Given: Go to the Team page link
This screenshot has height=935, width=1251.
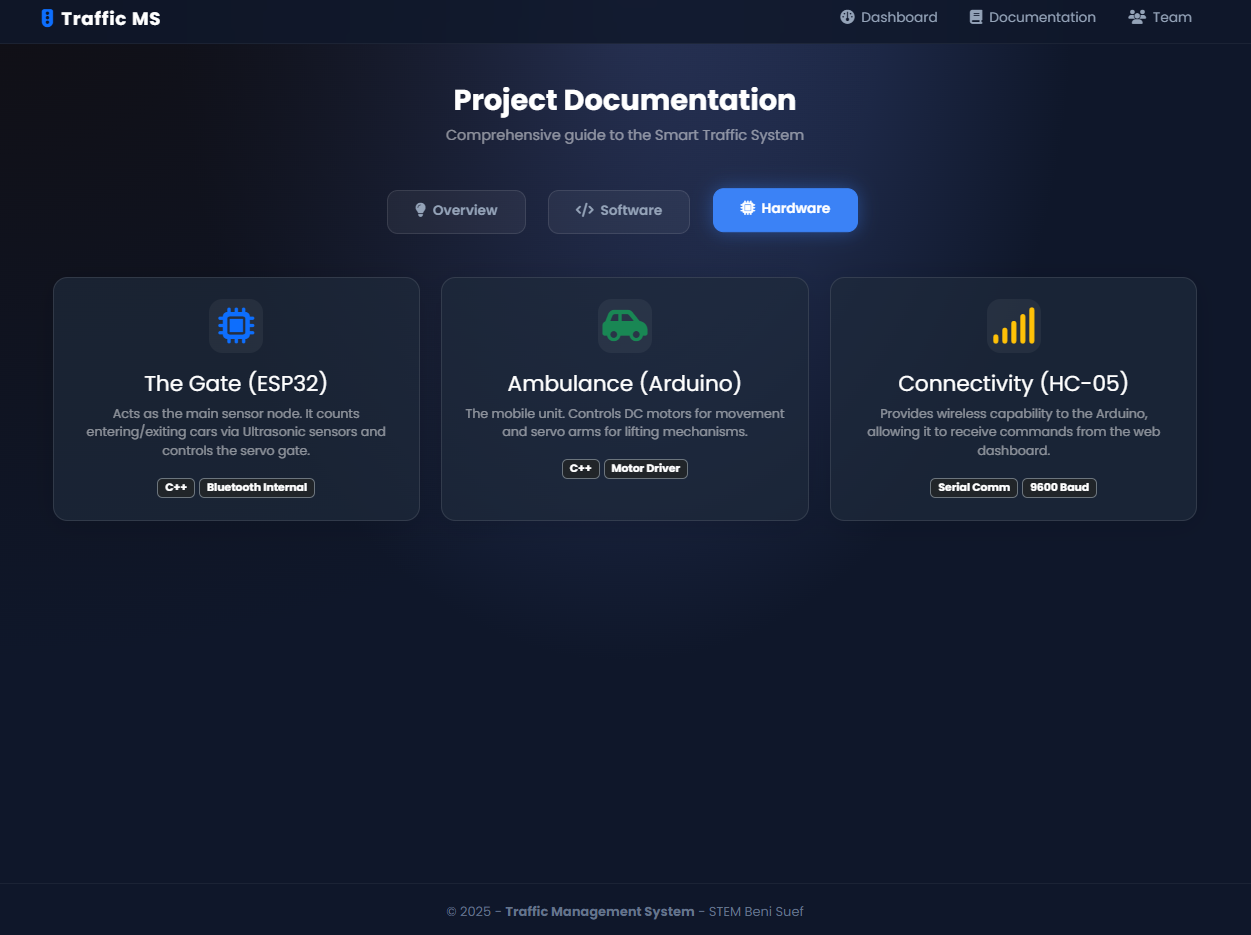Looking at the screenshot, I should click(1160, 17).
